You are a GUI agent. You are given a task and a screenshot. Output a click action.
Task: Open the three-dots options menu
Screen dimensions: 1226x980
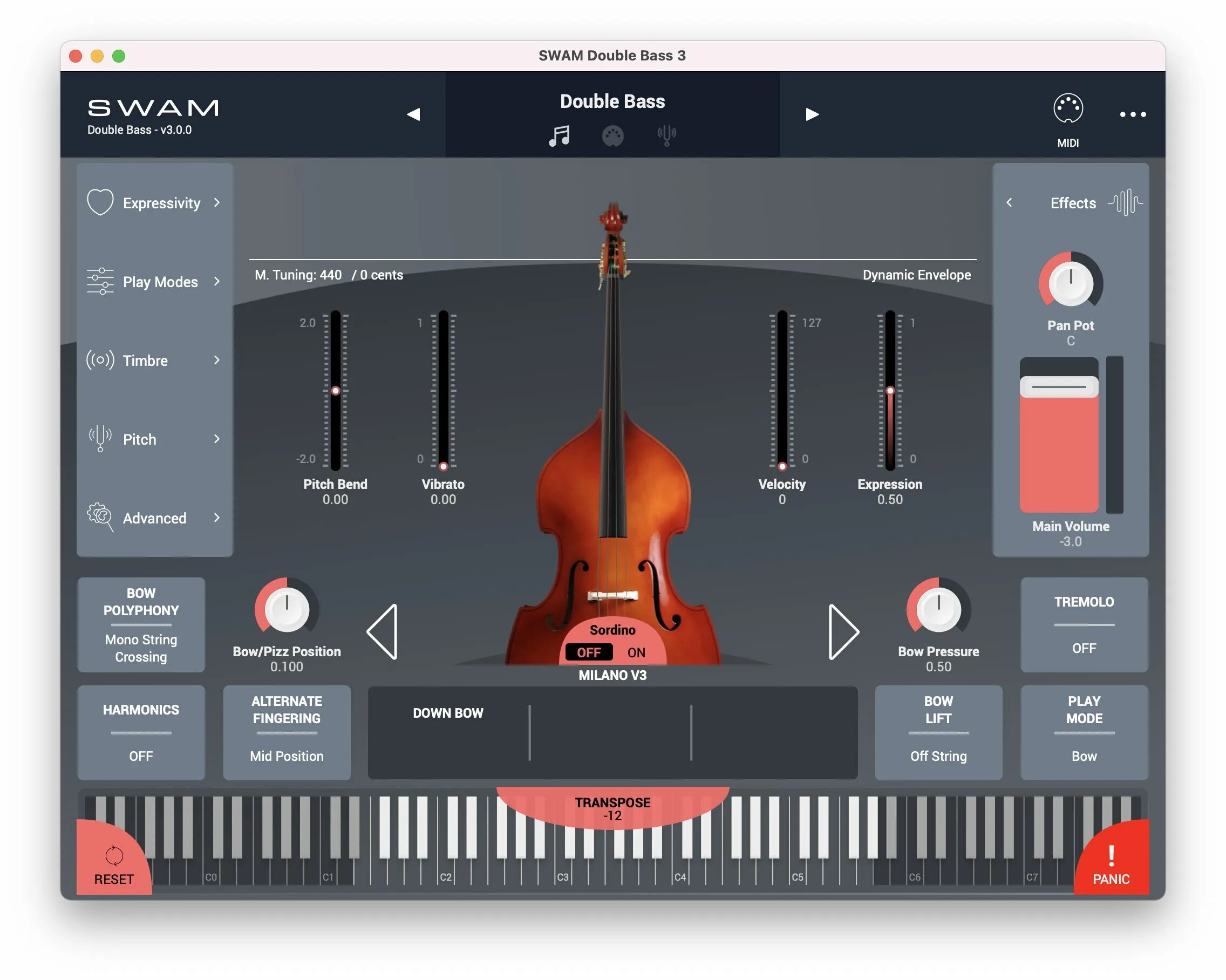(1132, 114)
